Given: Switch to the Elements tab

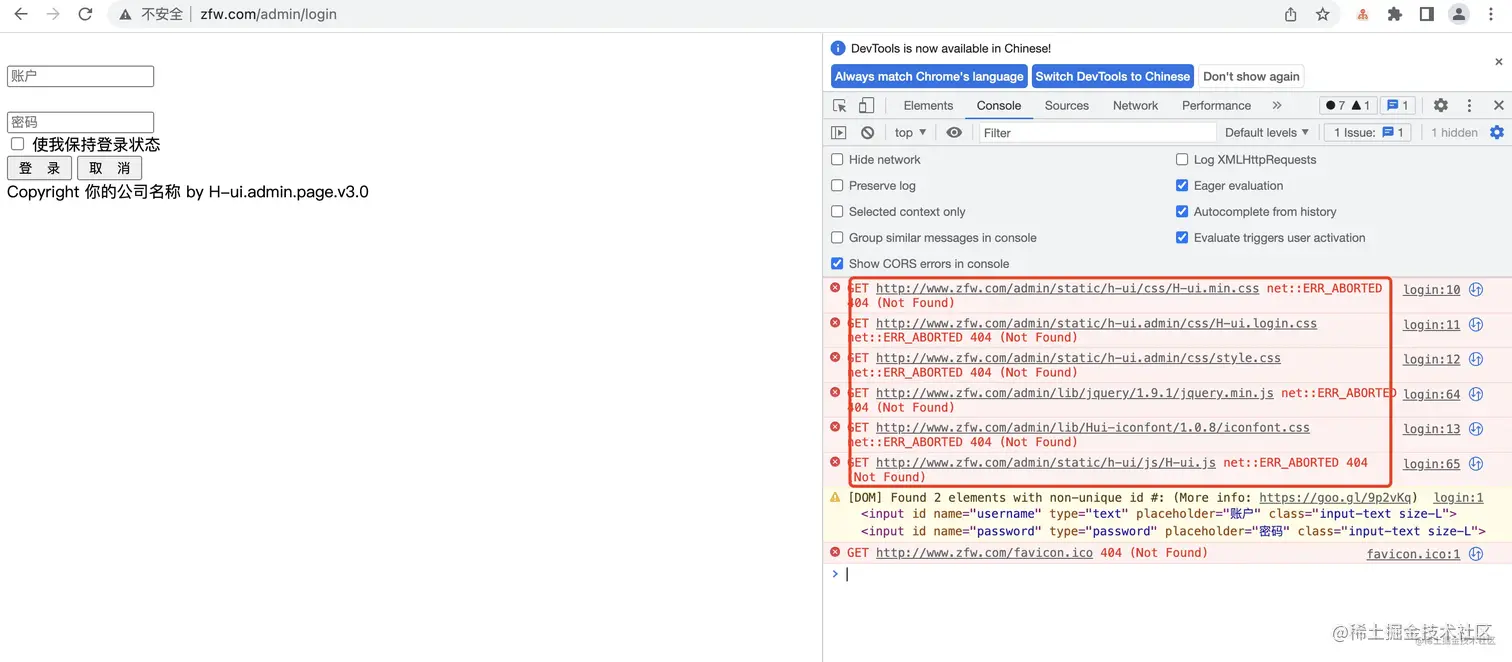Looking at the screenshot, I should [x=928, y=105].
